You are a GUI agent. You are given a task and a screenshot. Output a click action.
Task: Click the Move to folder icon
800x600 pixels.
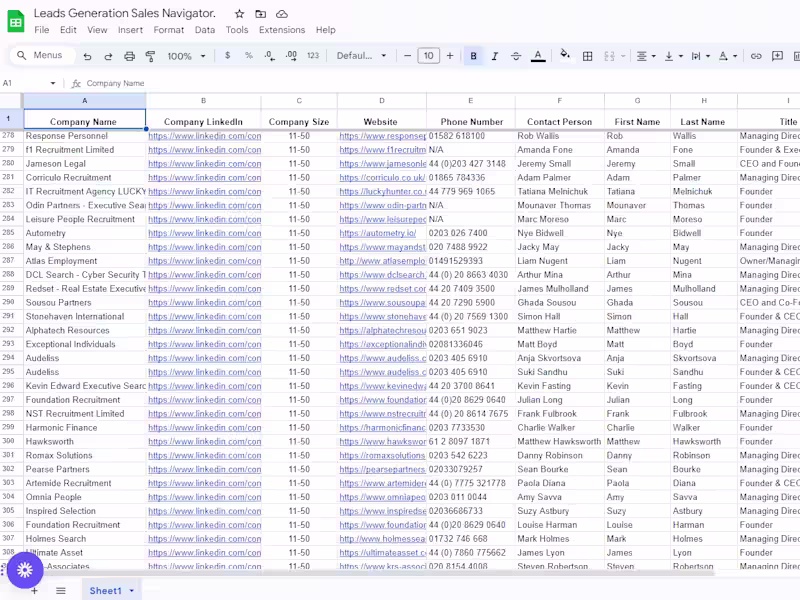(260, 14)
